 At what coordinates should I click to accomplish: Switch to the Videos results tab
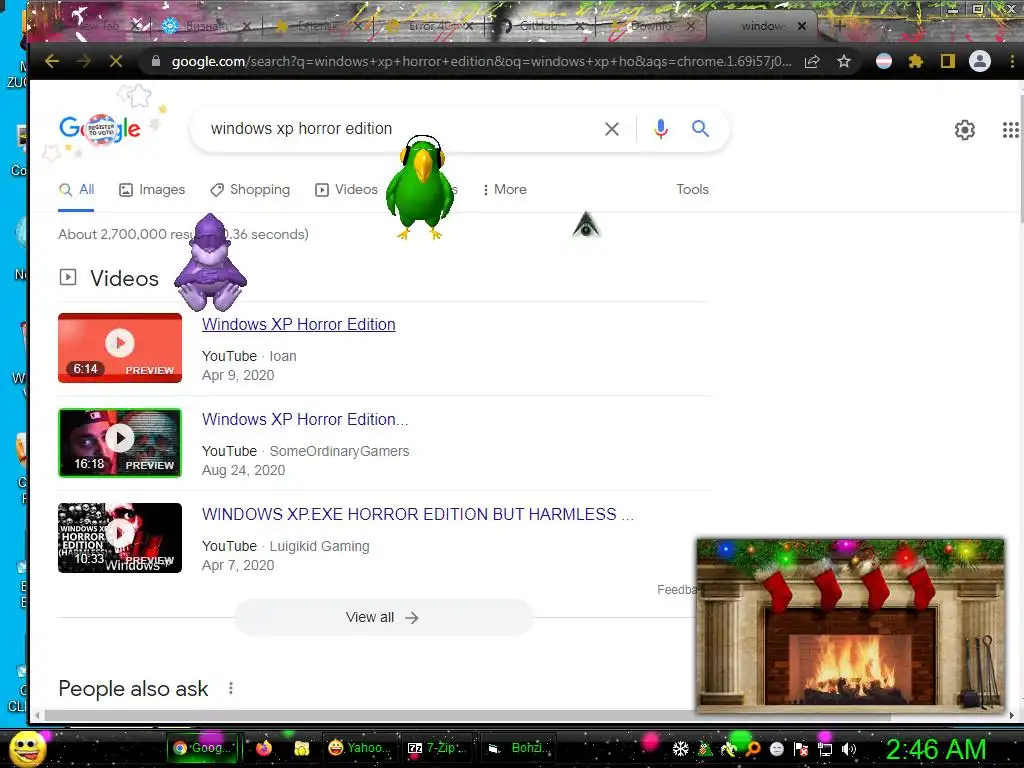(x=346, y=189)
